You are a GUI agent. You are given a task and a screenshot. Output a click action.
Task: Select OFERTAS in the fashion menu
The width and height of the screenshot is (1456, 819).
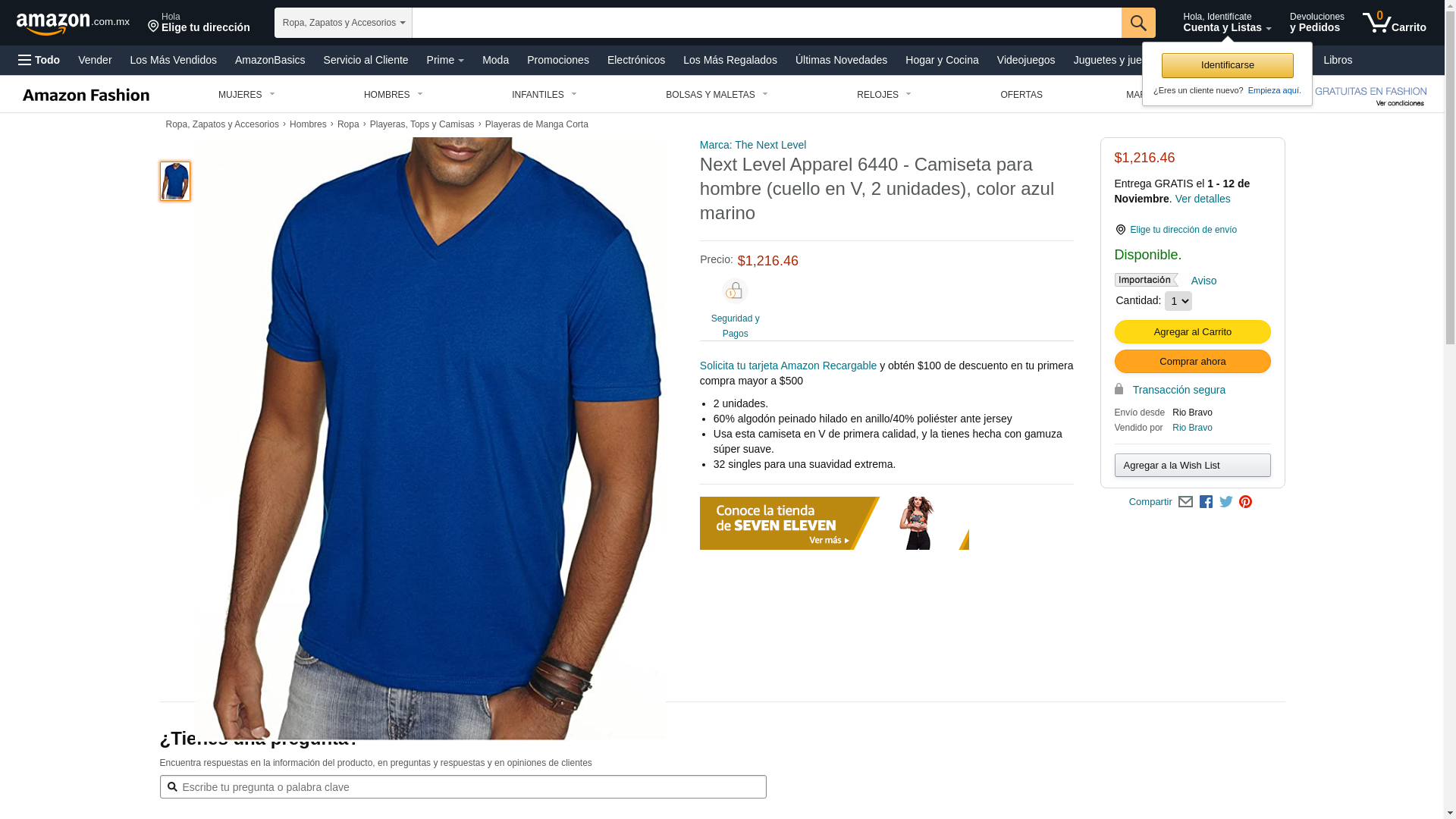click(x=1021, y=95)
